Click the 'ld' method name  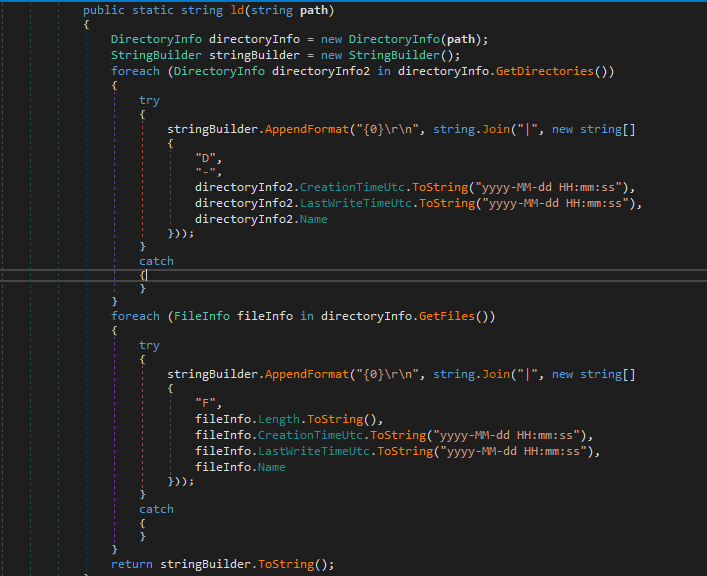click(x=237, y=10)
